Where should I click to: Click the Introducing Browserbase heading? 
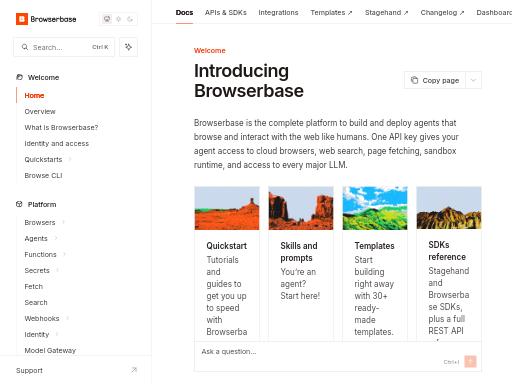(x=249, y=81)
